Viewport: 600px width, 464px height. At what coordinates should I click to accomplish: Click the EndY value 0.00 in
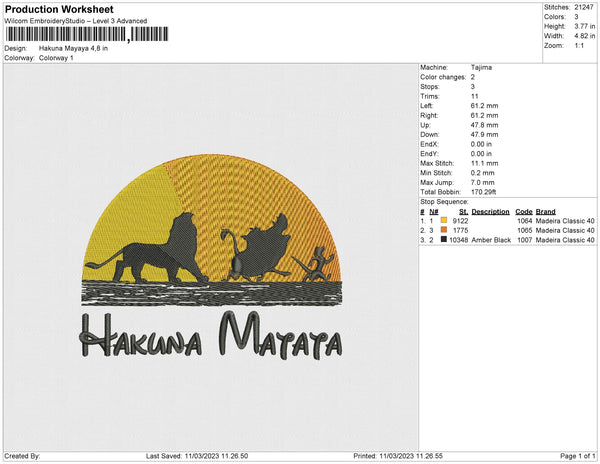point(481,154)
